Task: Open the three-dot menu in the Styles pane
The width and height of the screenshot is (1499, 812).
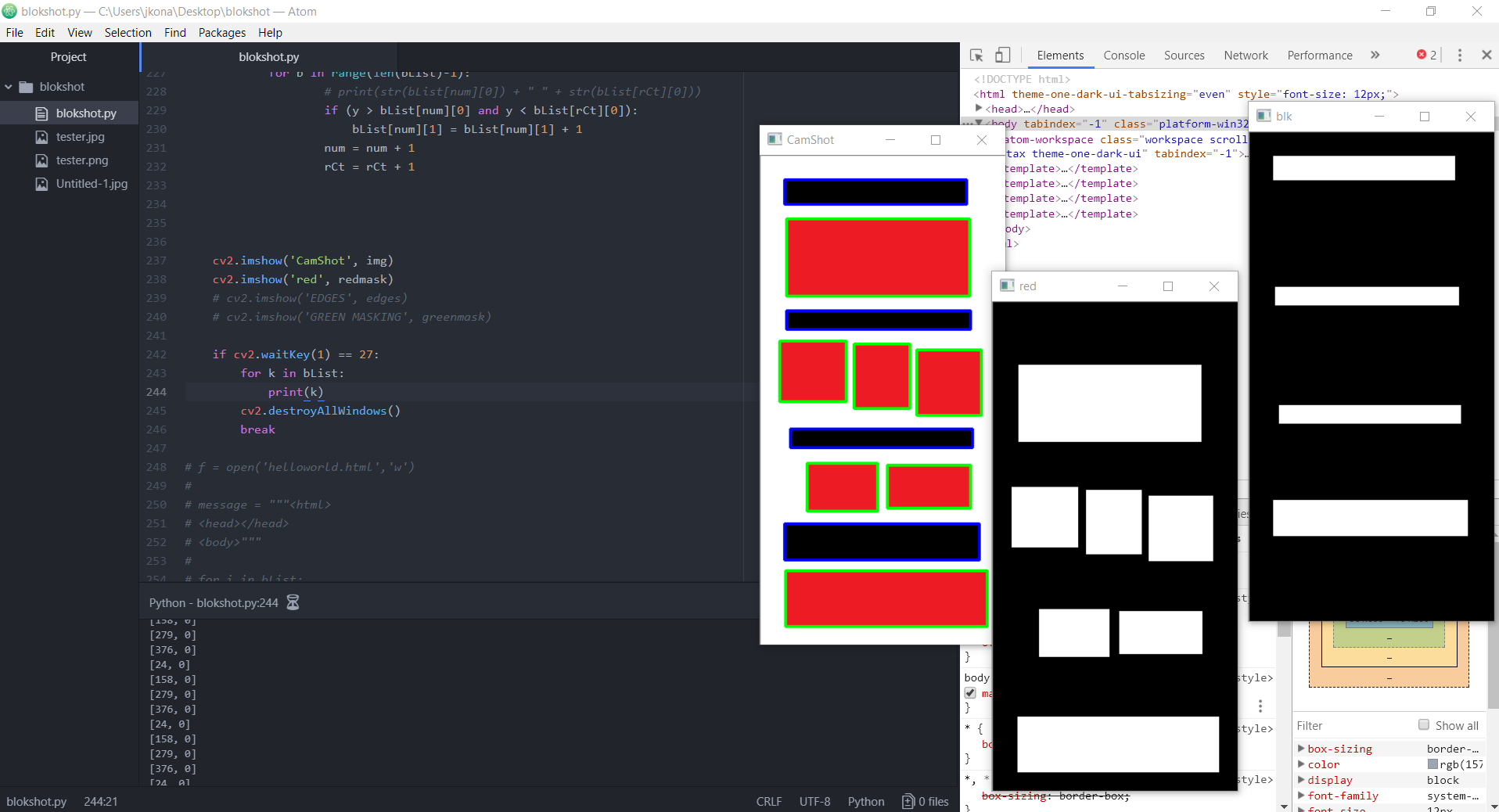Action: pos(1260,706)
